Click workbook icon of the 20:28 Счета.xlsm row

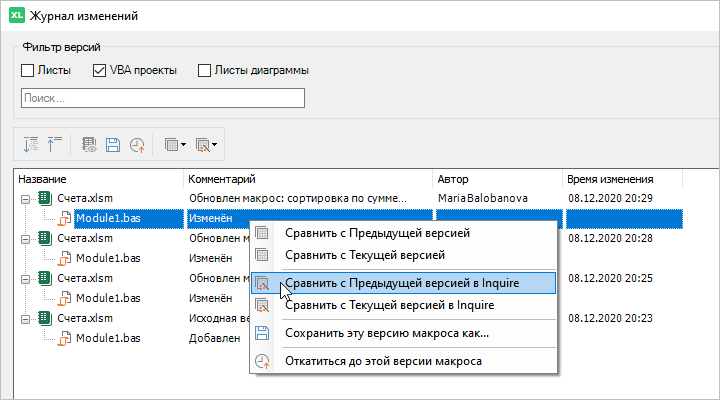(x=45, y=238)
